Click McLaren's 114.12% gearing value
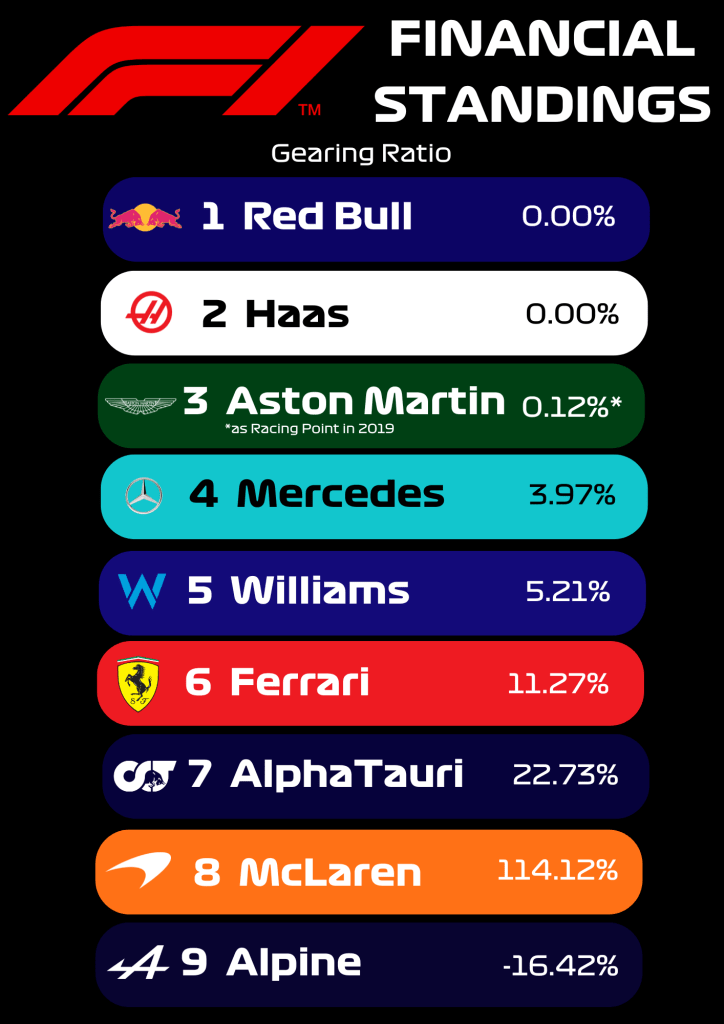 (557, 871)
